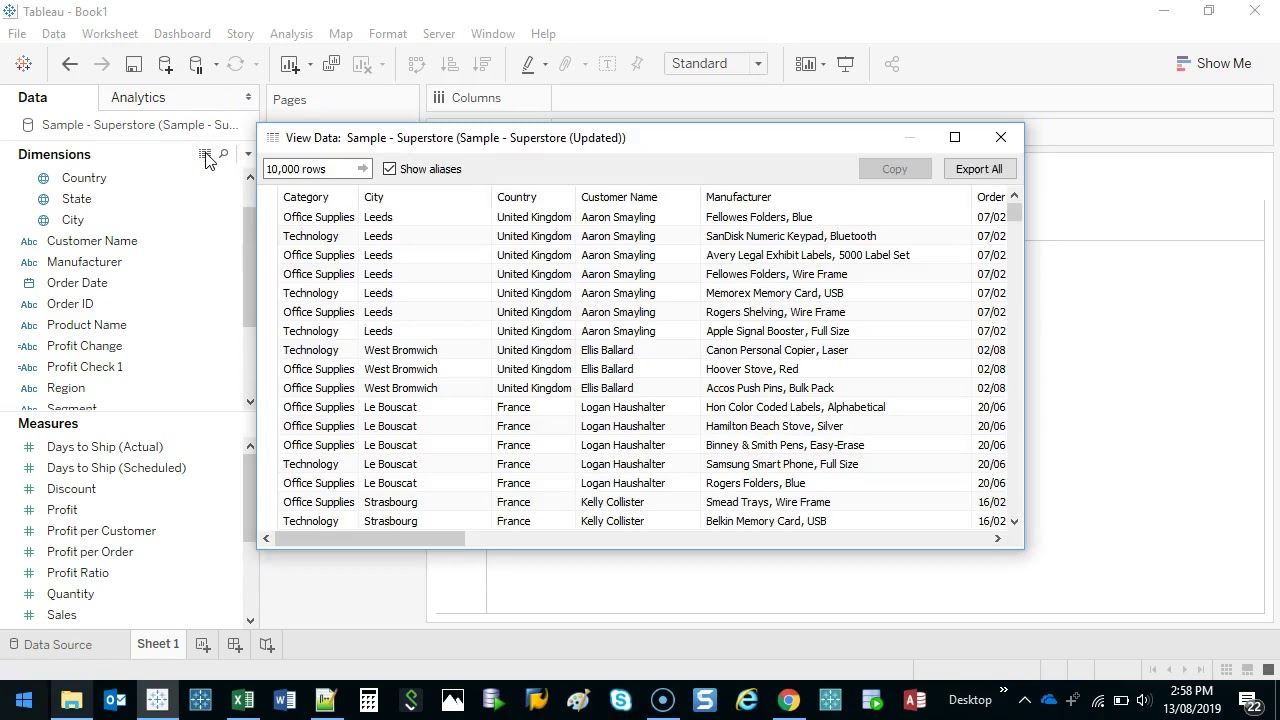Open Outlook from the Windows taskbar
This screenshot has width=1280, height=720.
[115, 700]
